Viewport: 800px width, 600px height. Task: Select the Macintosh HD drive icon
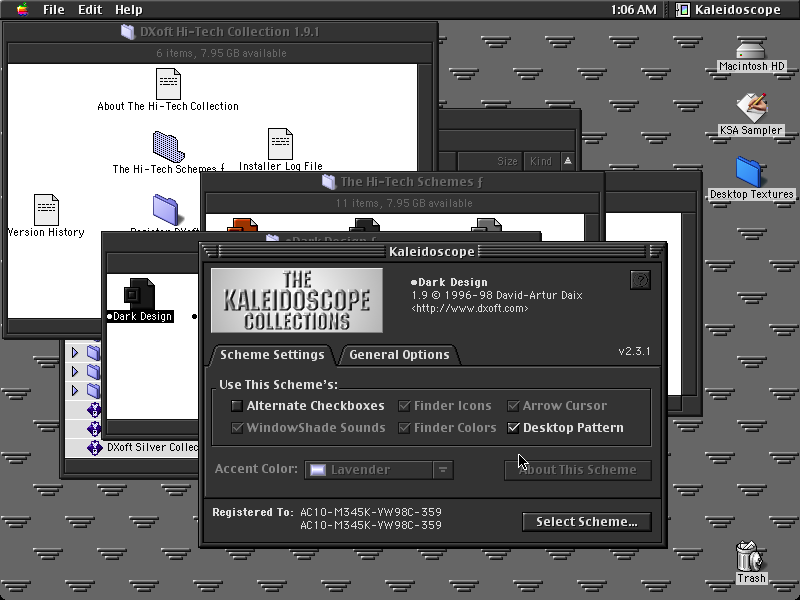pos(751,51)
